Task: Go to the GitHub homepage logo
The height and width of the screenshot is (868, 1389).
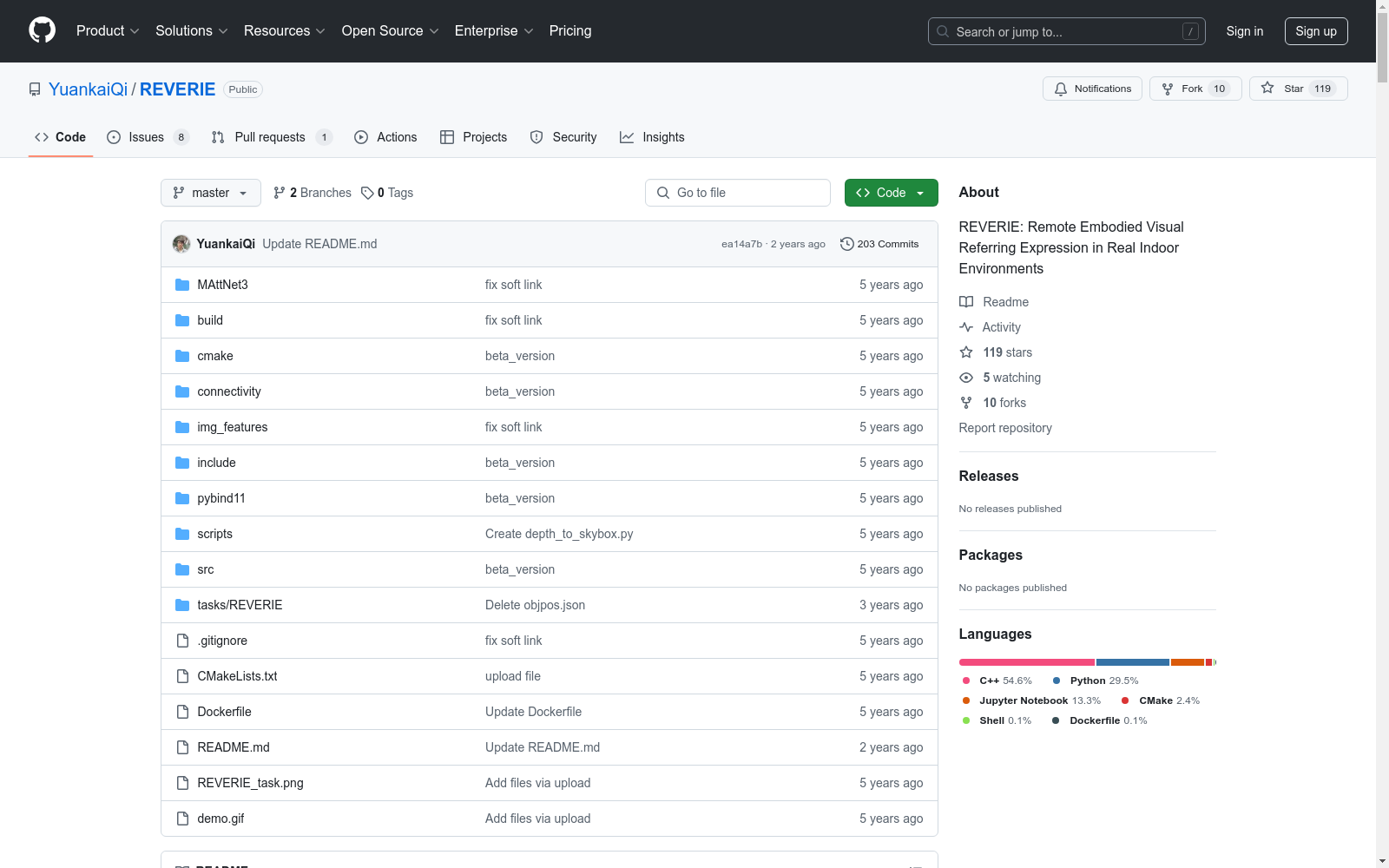Action: click(42, 30)
